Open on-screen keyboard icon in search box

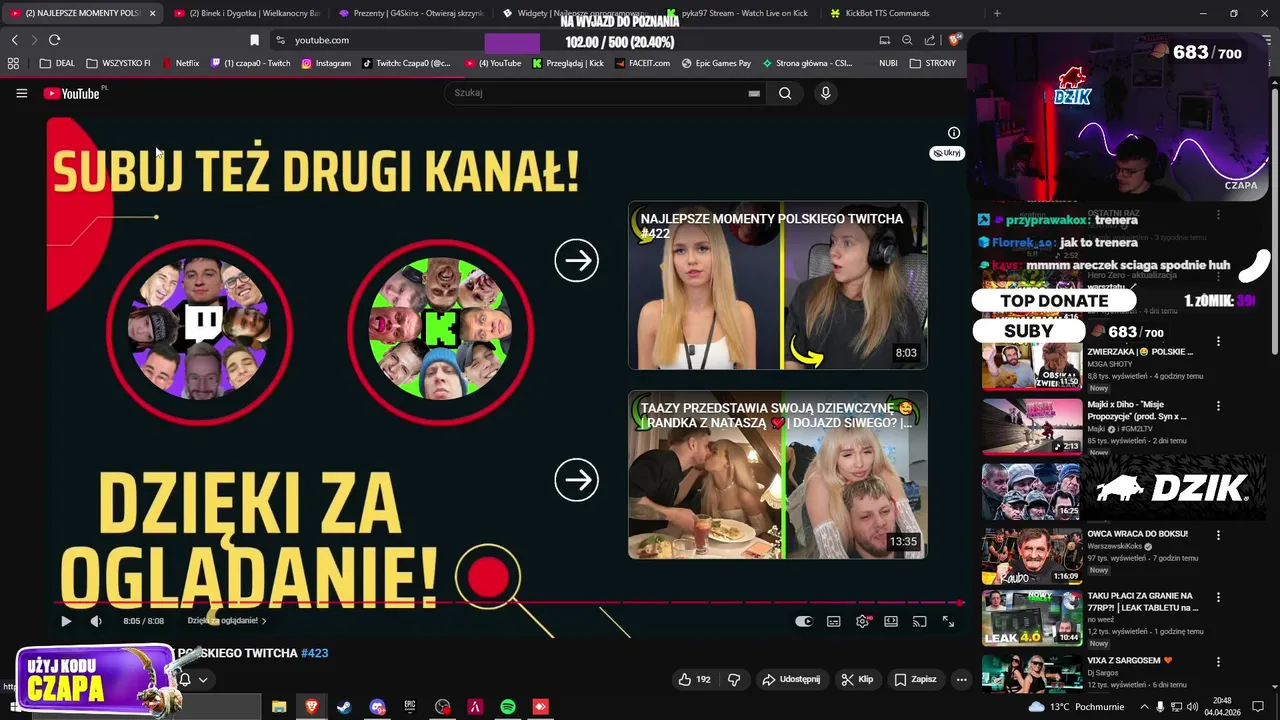[754, 93]
